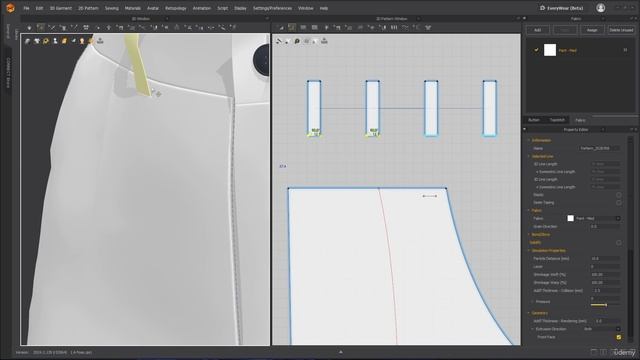The width and height of the screenshot is (640, 360).
Task: Click the Display menu
Action: [240, 8]
